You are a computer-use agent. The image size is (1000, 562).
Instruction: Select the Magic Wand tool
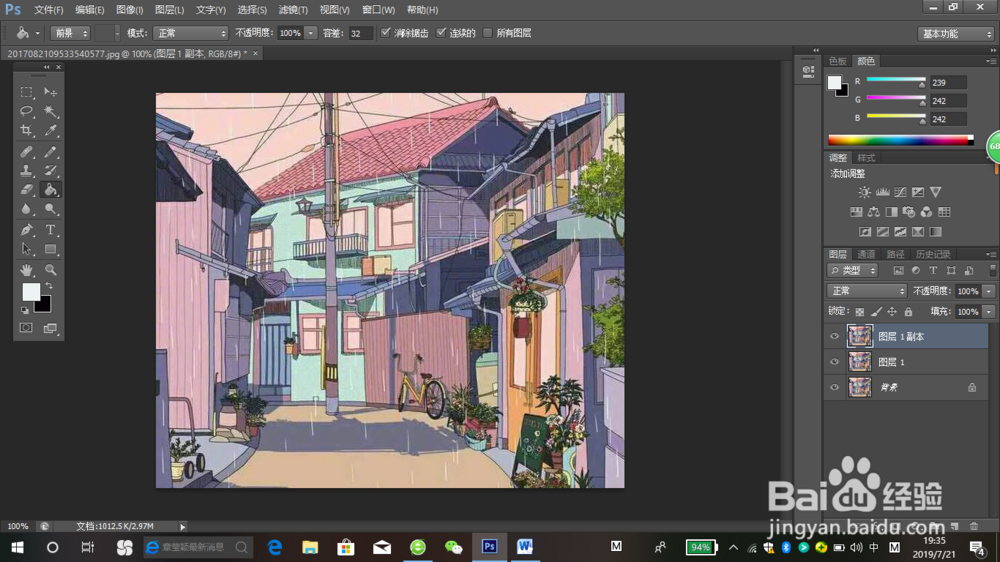point(50,111)
